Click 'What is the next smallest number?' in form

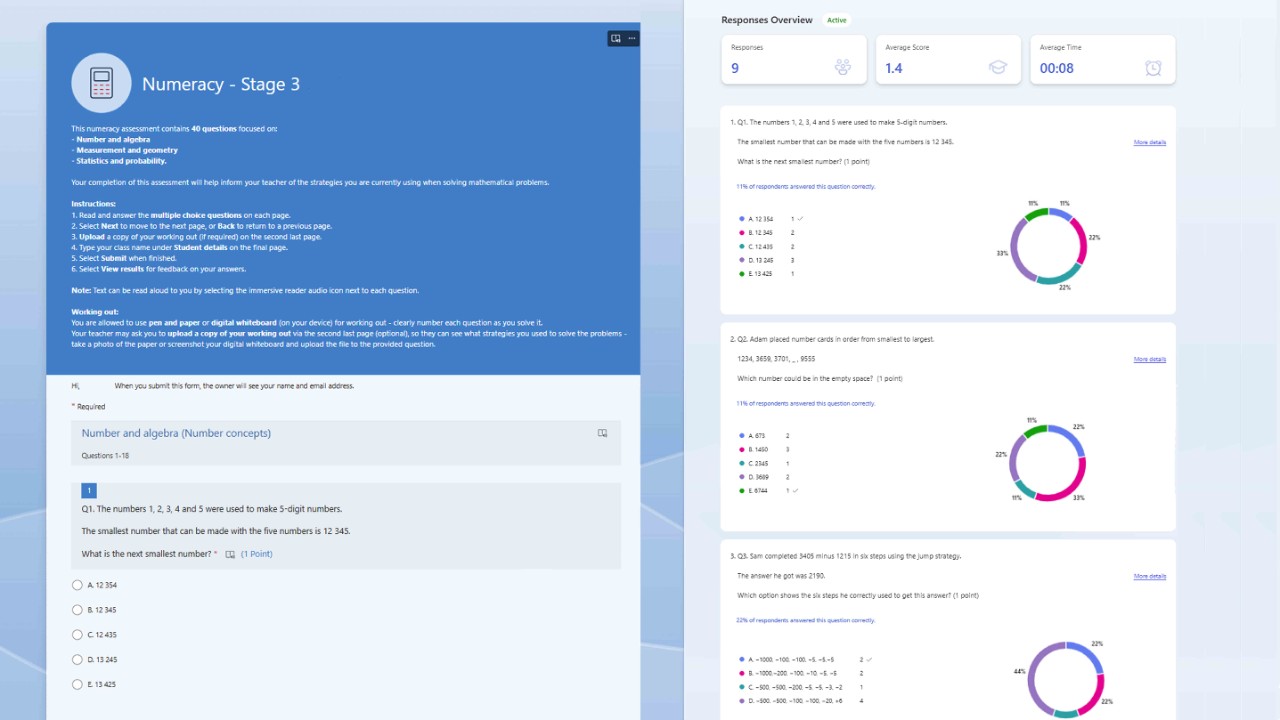146,554
